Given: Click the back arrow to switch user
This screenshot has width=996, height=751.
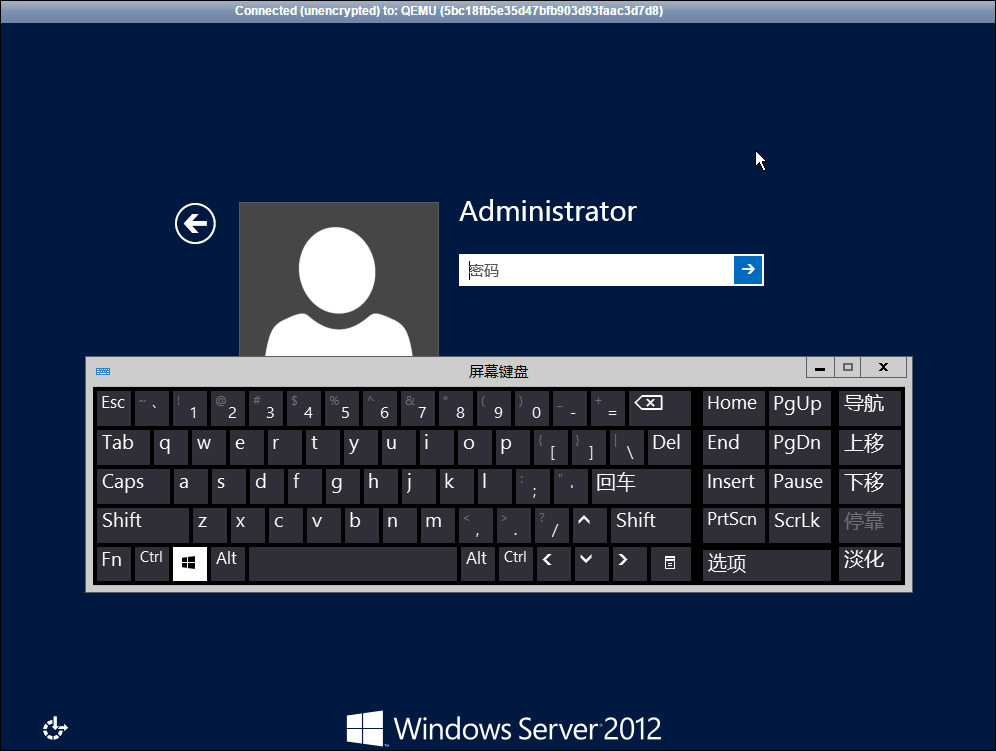Looking at the screenshot, I should click(196, 224).
